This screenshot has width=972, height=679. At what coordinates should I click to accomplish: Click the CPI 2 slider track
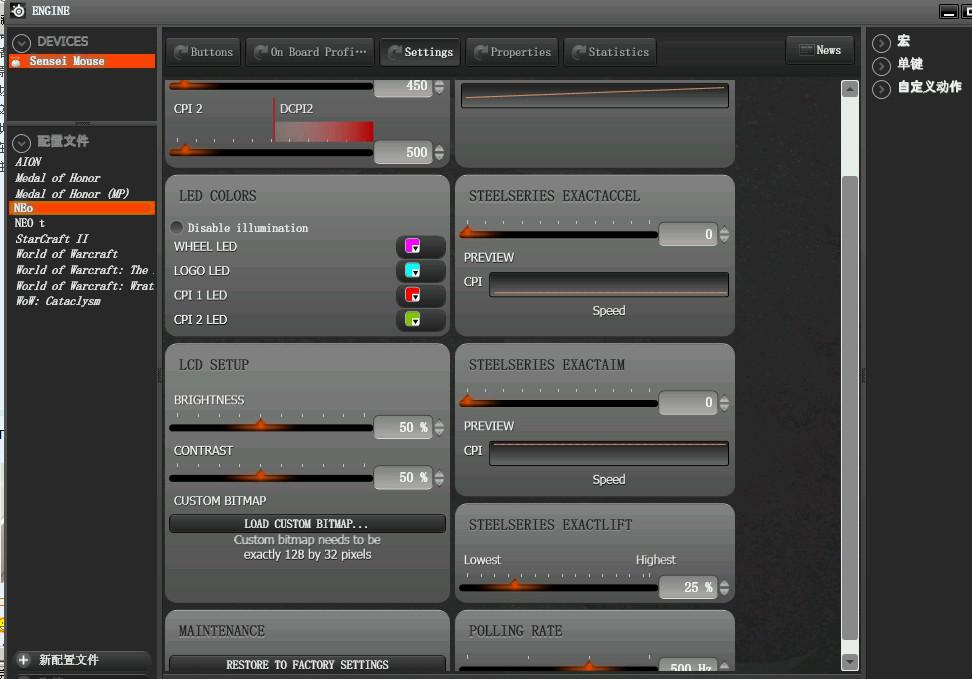(271, 152)
